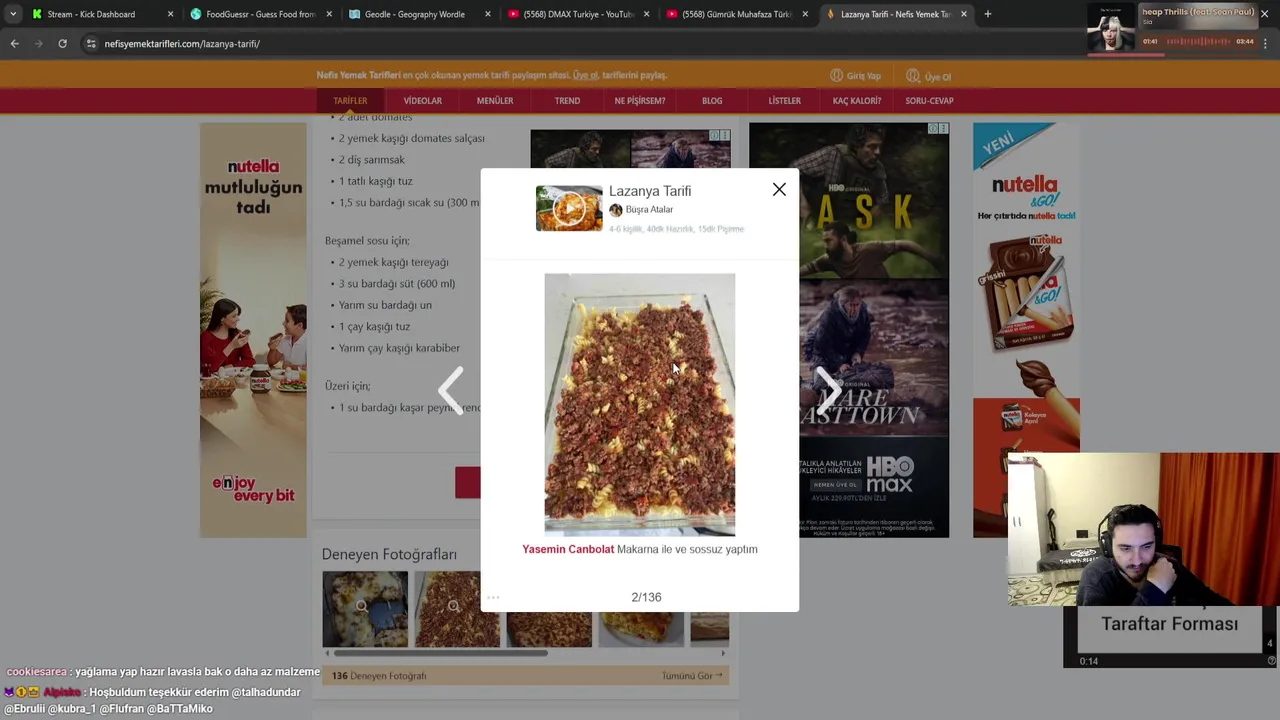This screenshot has height=720, width=1280.
Task: Open KAÇ KALORİ? menu
Action: coord(857,100)
